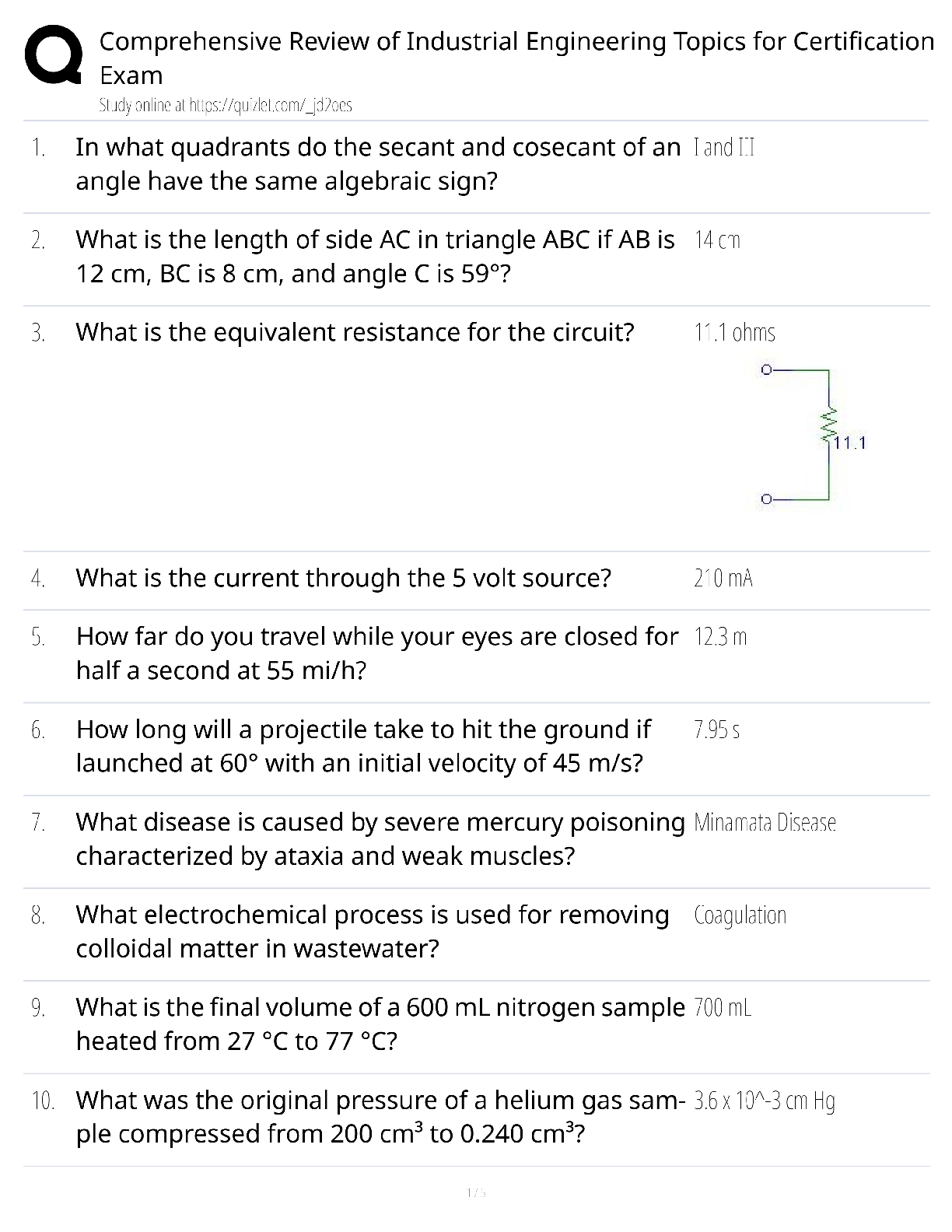The image size is (952, 1232).
Task: Click the equivalent resistance circuit question
Action: [x=355, y=332]
